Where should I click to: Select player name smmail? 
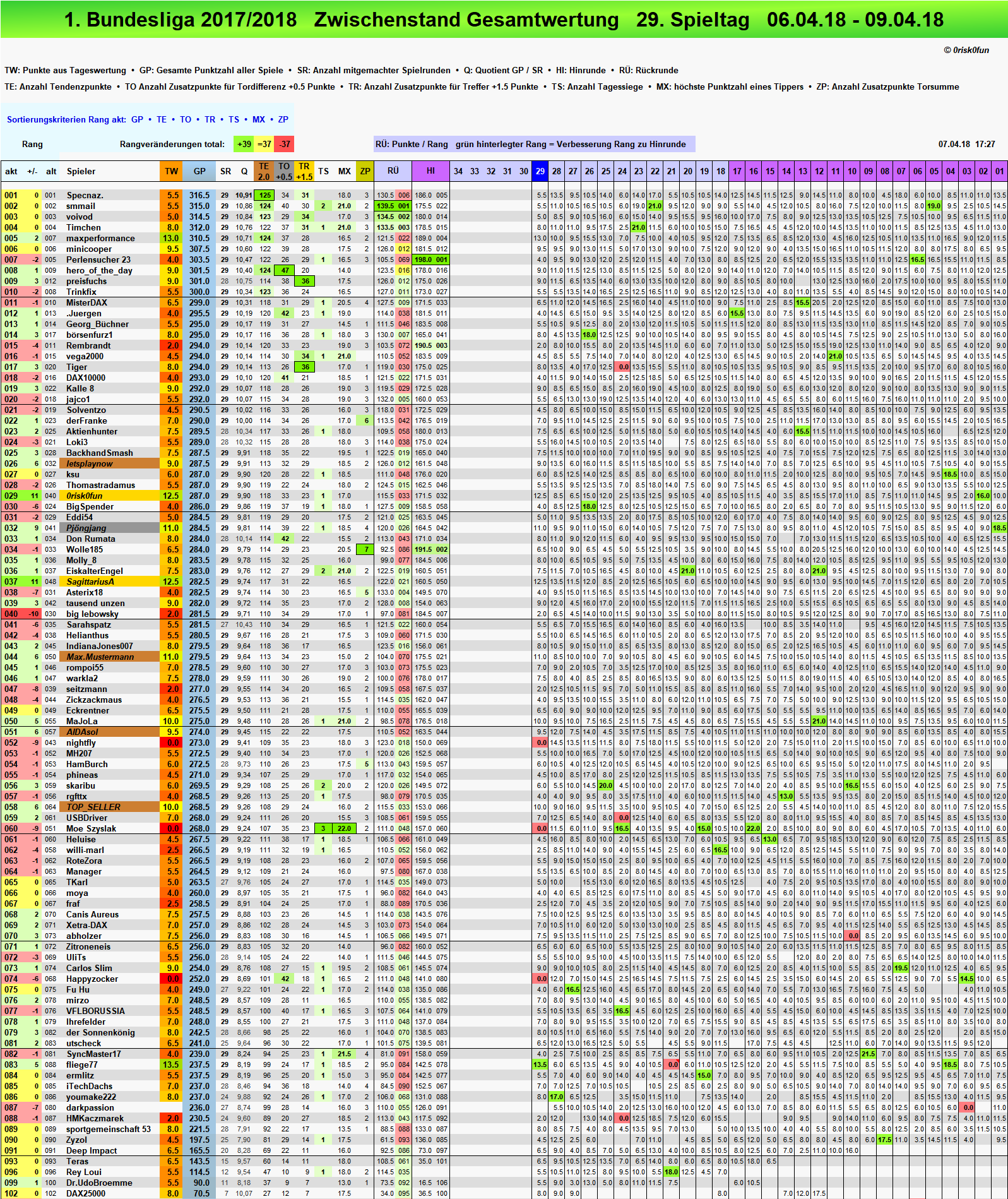coord(81,206)
